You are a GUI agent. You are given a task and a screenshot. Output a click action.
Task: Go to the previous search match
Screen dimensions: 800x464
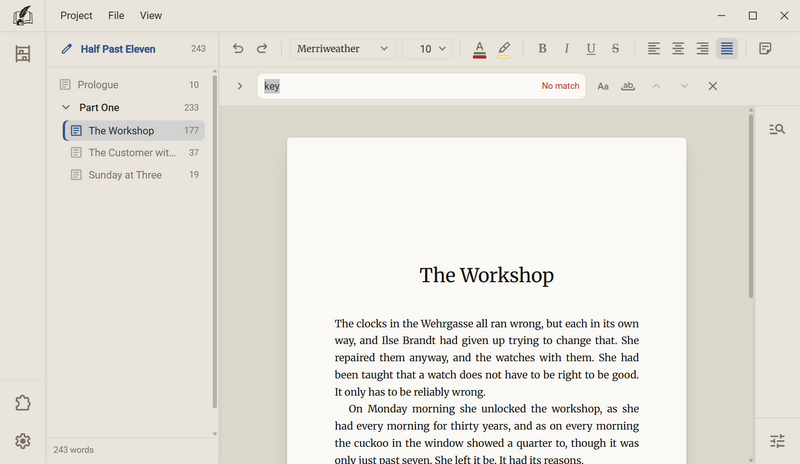(656, 86)
